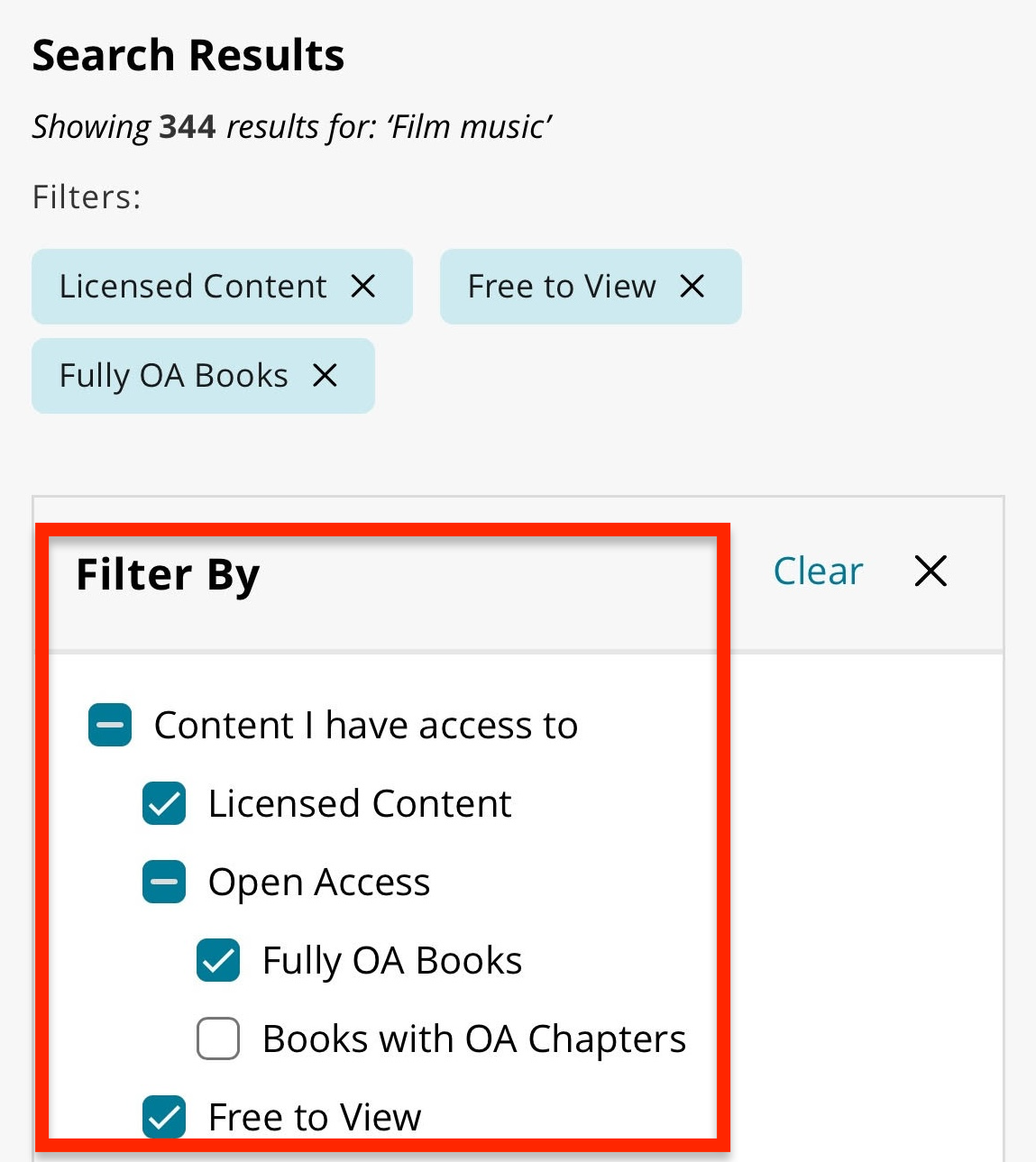Remove the Free to View filter chip
Viewport: 1036px width, 1162px height.
692,287
